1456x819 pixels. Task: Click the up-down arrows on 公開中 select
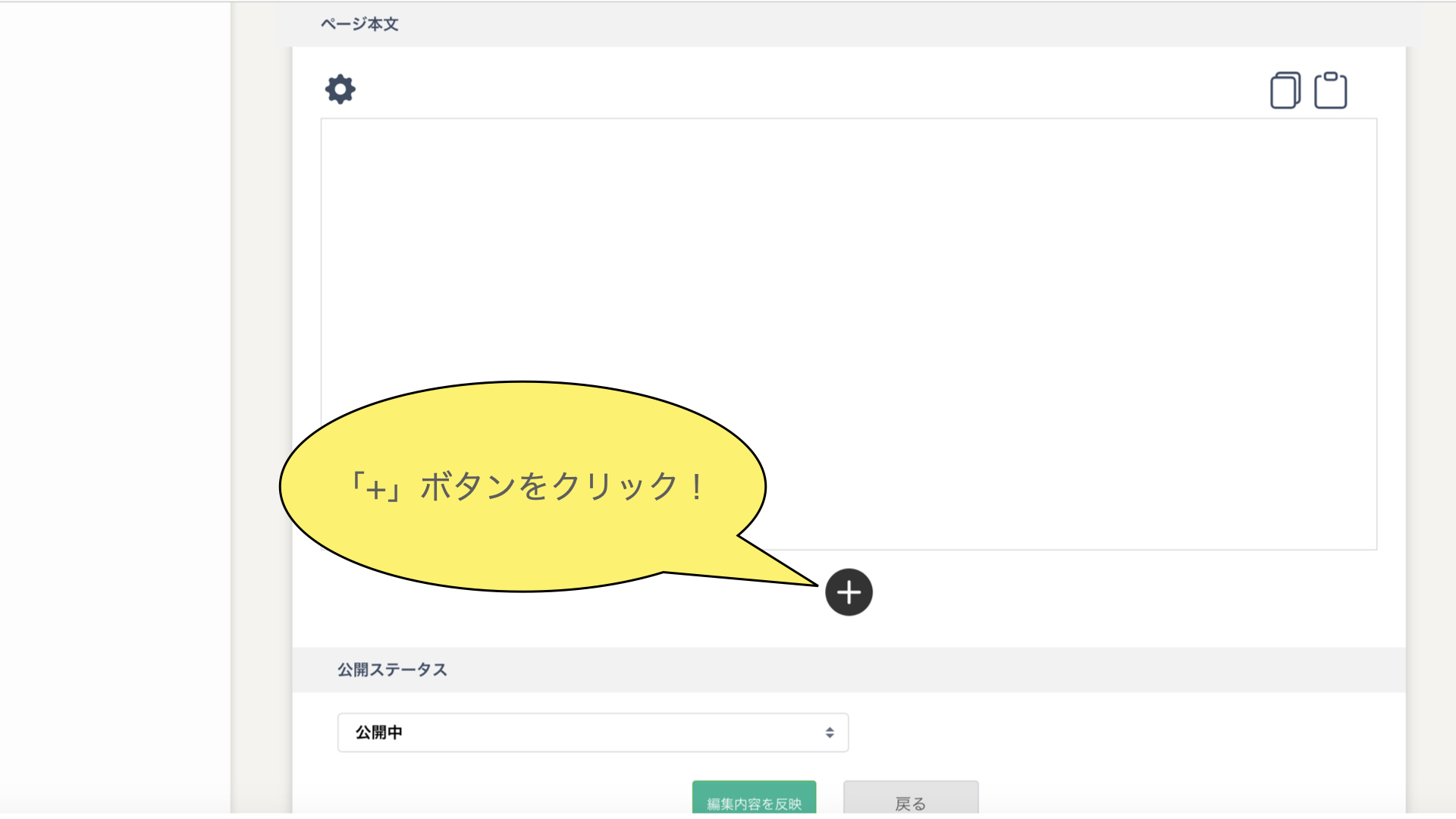click(x=830, y=733)
